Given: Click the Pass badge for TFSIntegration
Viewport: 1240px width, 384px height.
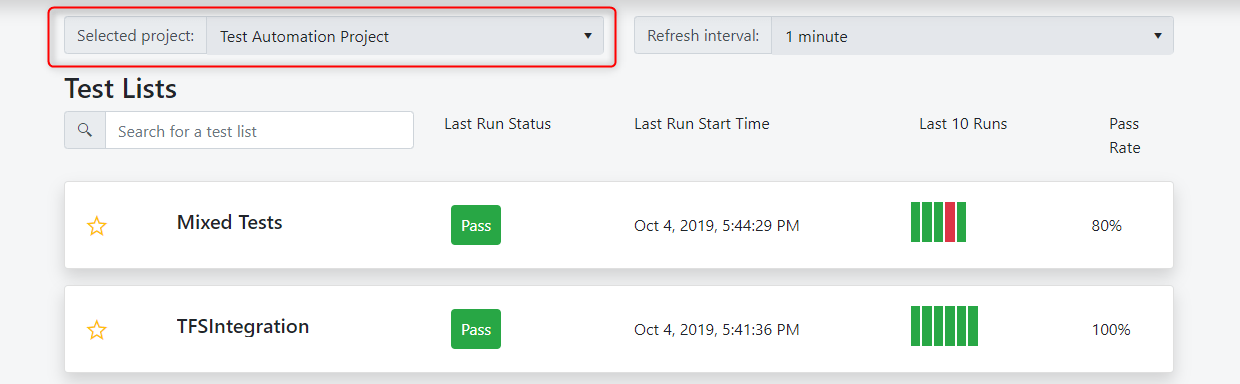Looking at the screenshot, I should click(x=476, y=329).
